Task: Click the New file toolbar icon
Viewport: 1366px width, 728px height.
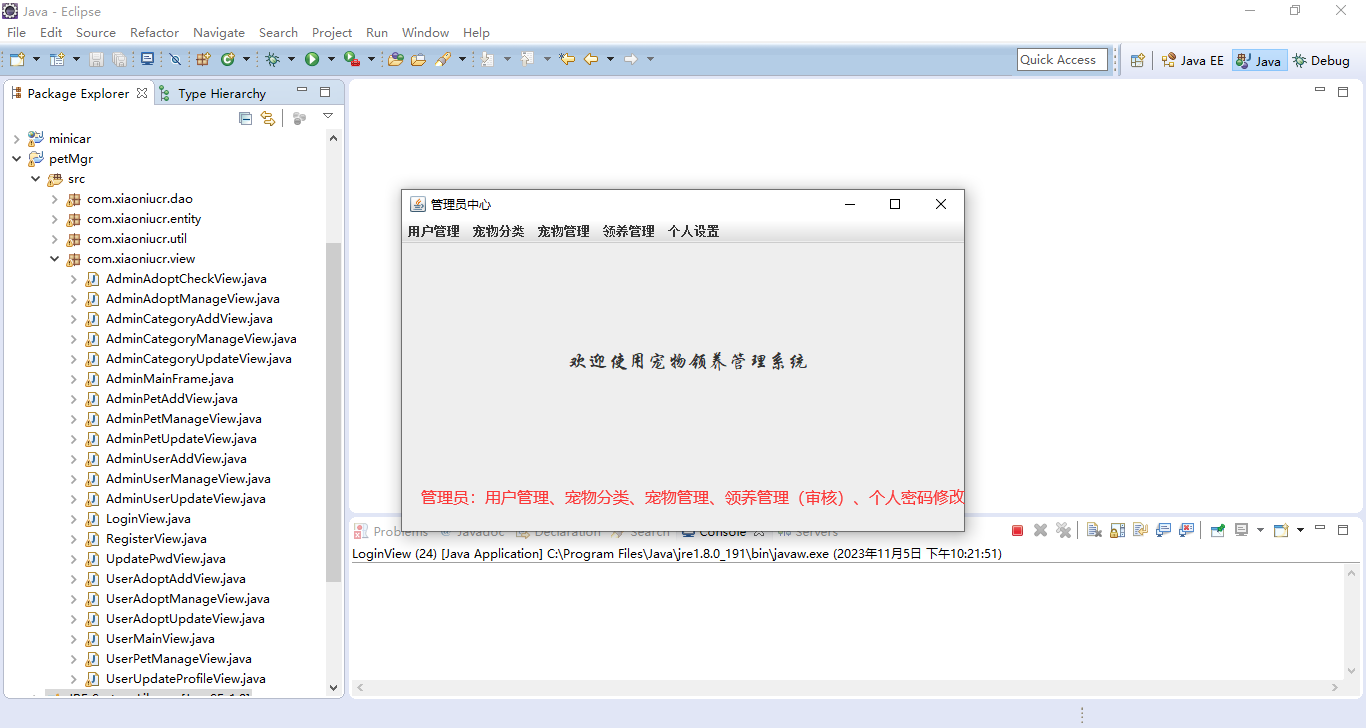Action: click(17, 60)
